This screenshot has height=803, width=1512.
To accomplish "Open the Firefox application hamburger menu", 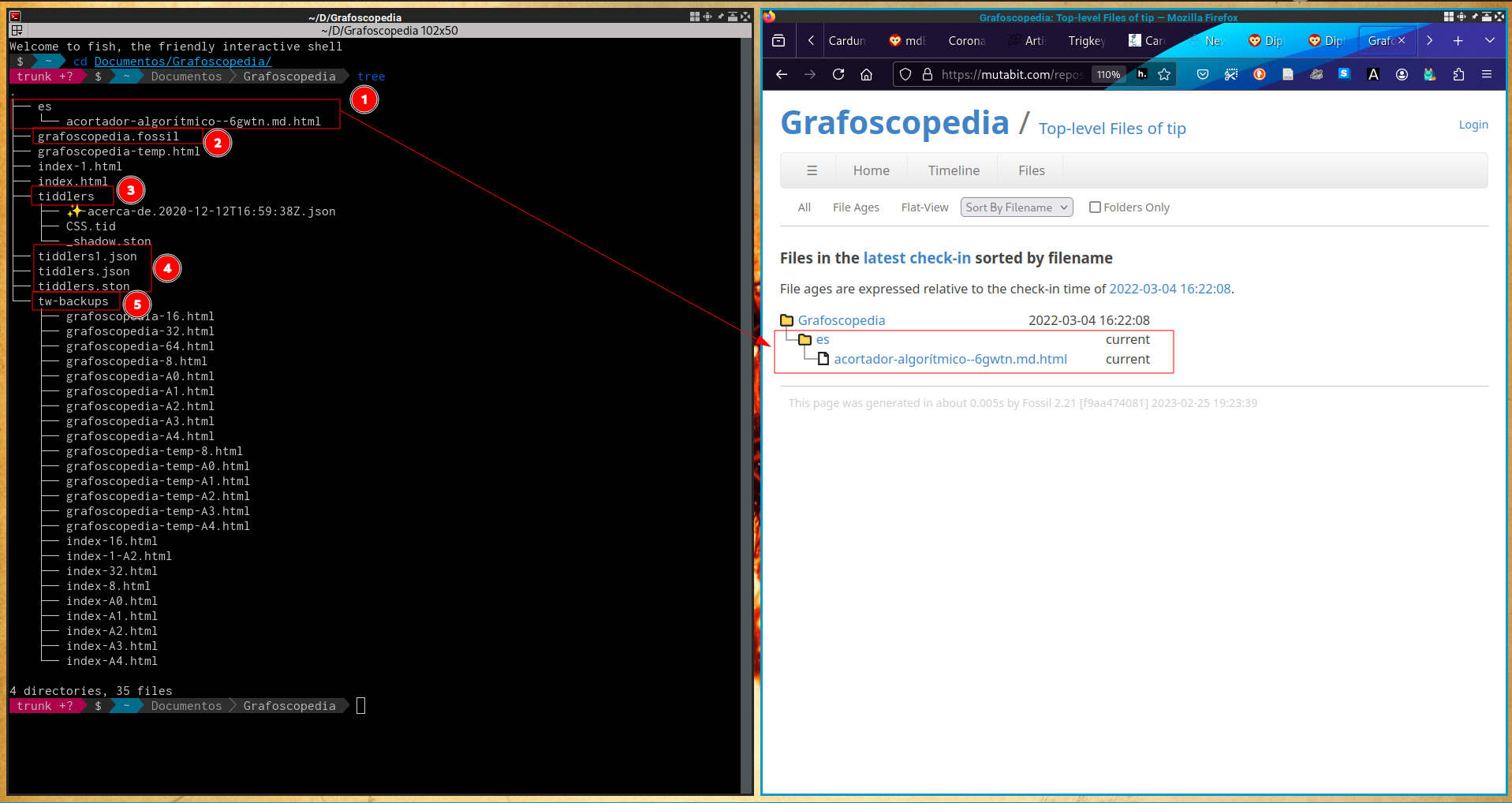I will (1487, 74).
